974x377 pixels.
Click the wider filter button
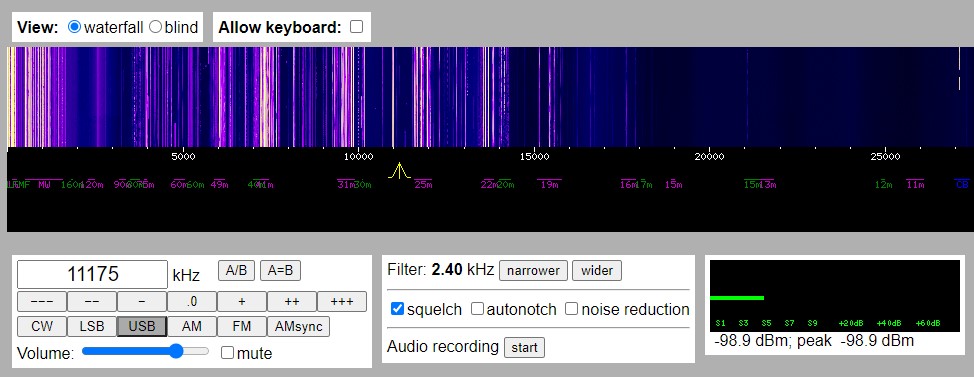coord(596,270)
